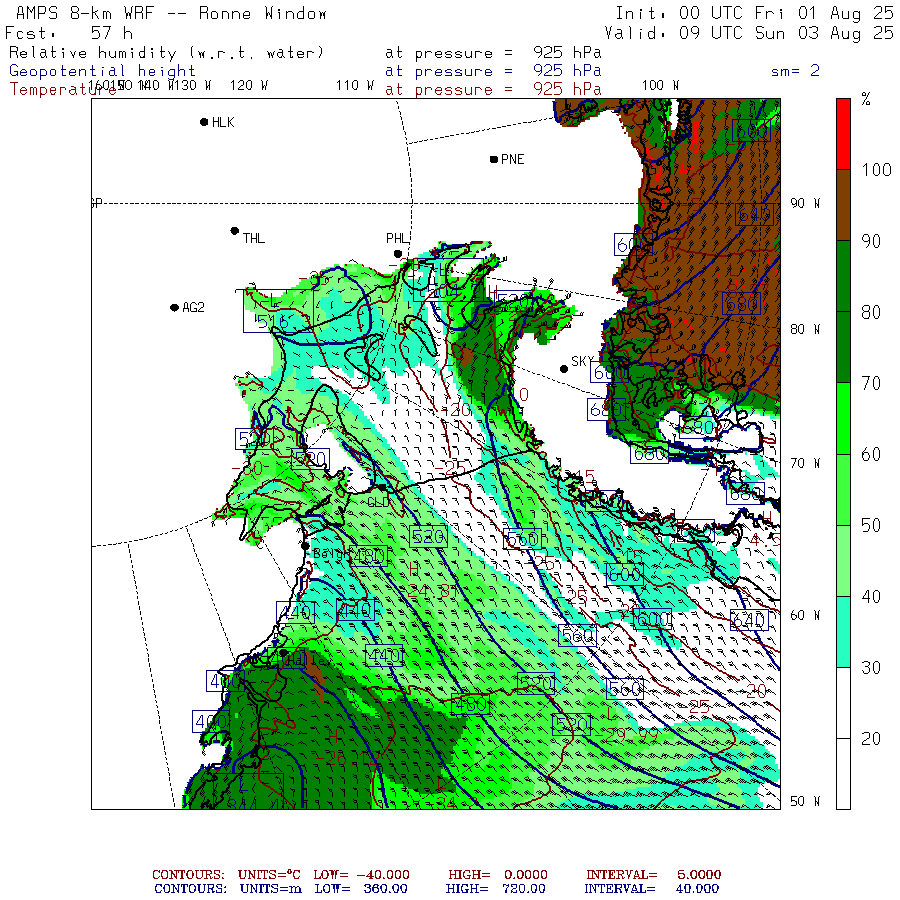Screen dimensions: 900x900
Task: Click the 'Init: 00 UTC Fri 01 Aug 25' text
Action: tap(754, 13)
